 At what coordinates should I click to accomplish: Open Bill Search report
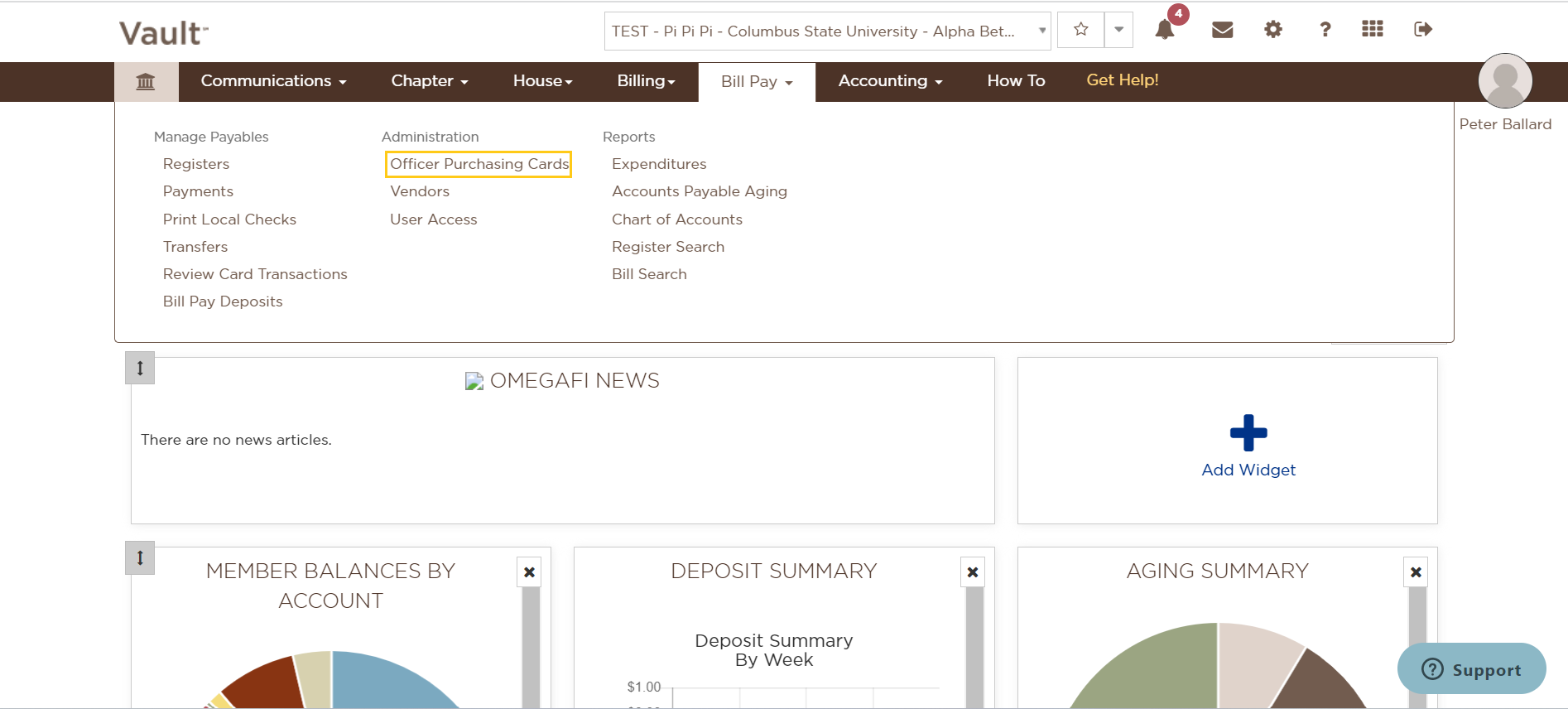click(649, 274)
